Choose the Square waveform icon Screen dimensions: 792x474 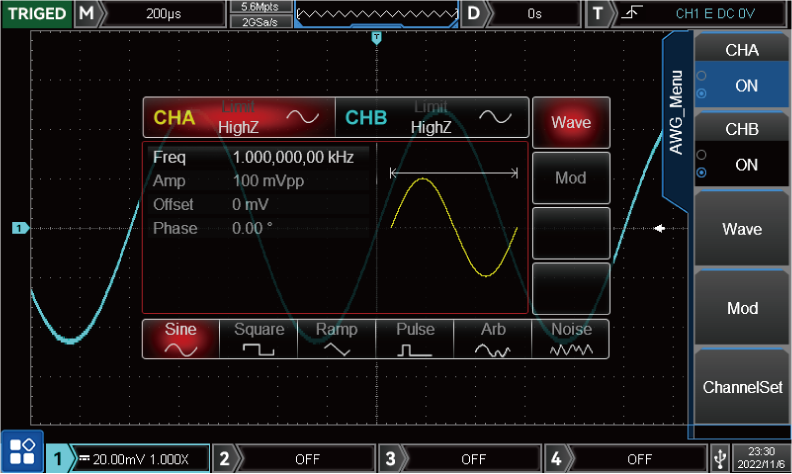click(x=259, y=339)
